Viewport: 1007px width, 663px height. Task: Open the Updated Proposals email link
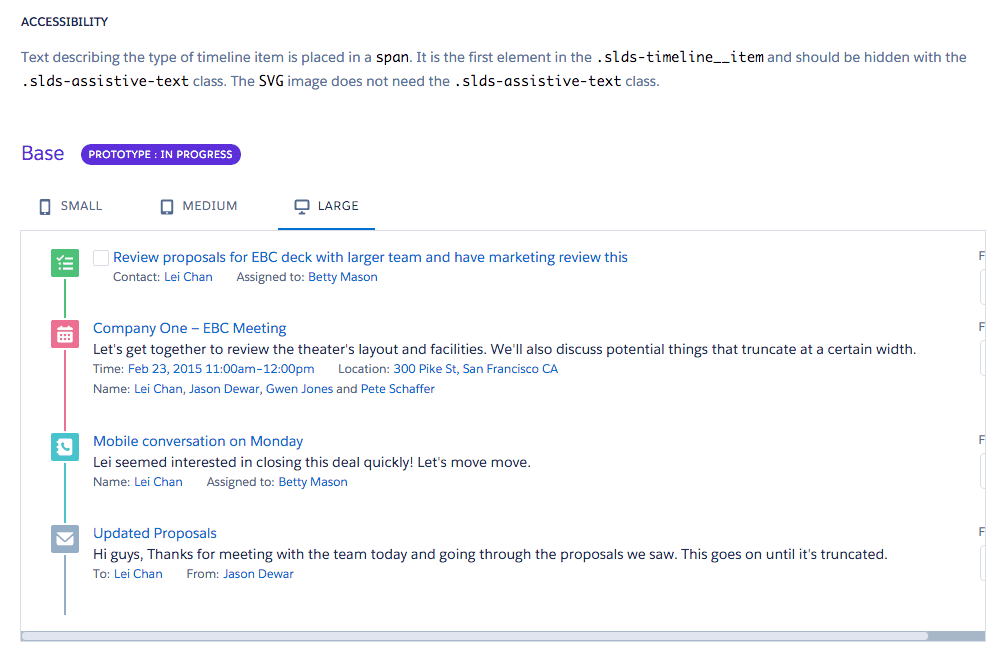(155, 533)
